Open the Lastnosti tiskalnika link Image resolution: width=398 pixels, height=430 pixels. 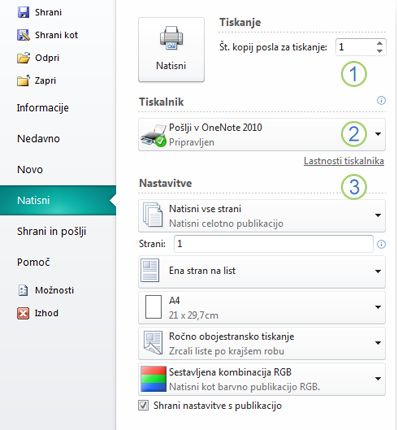[344, 161]
